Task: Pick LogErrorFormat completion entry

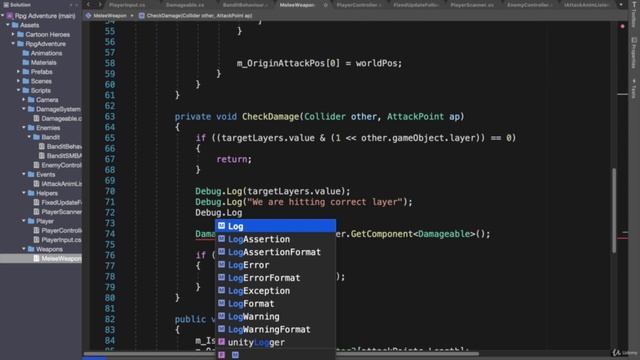Action: (276, 278)
